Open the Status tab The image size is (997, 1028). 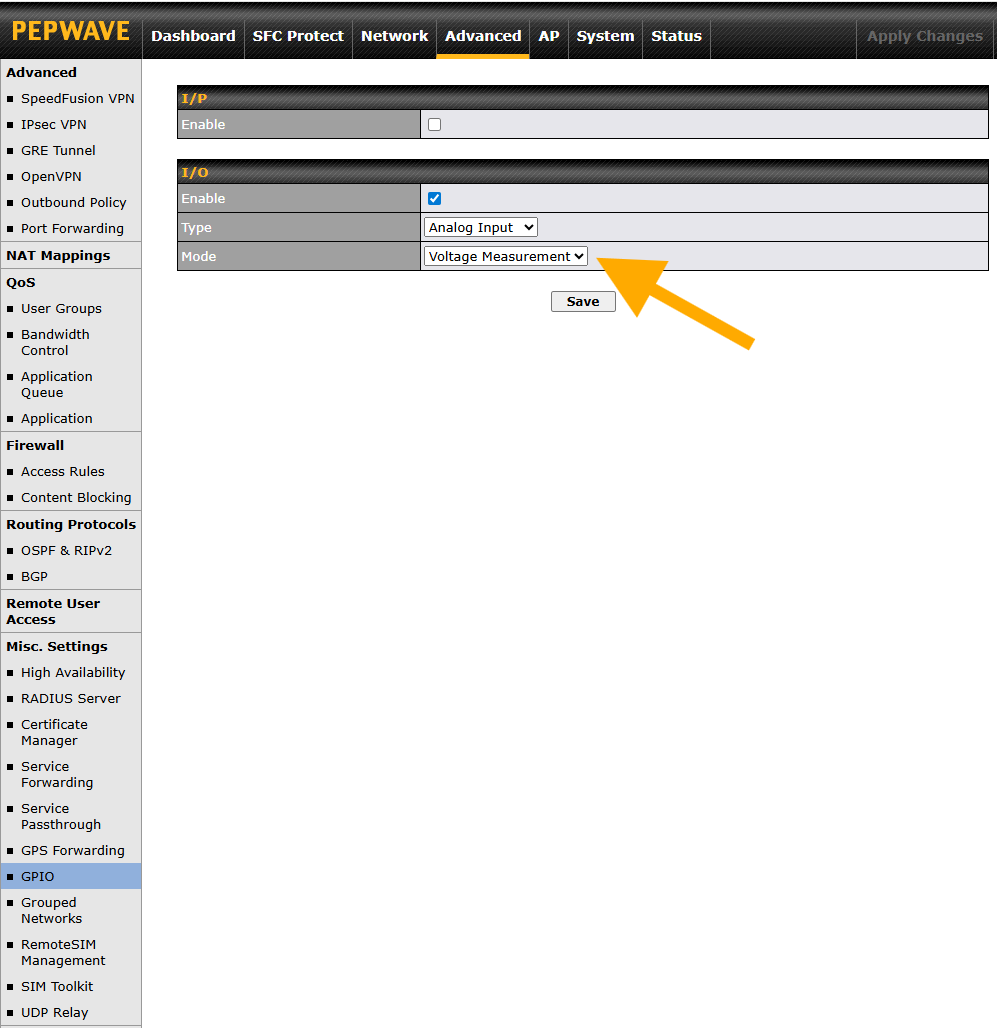(676, 36)
